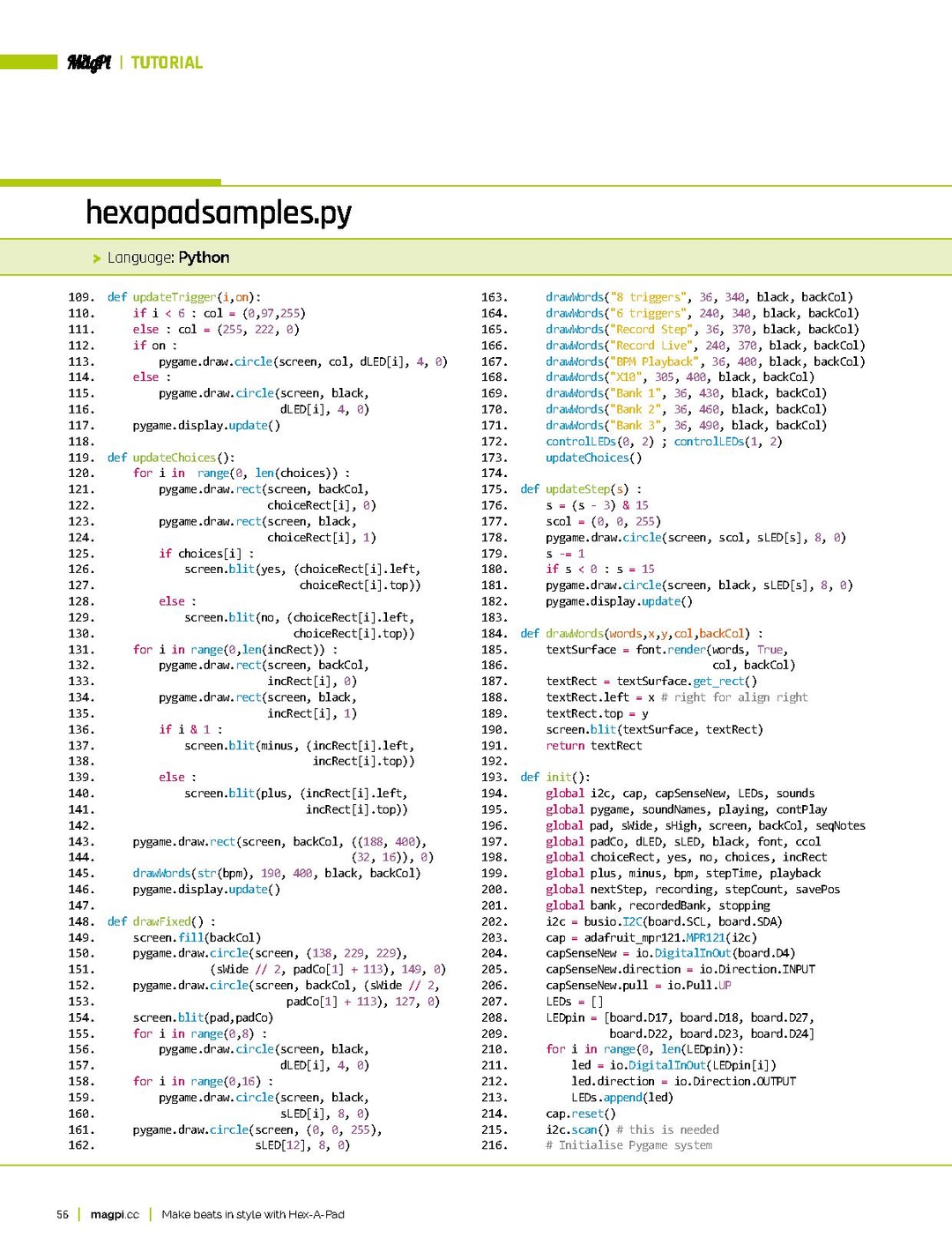The width and height of the screenshot is (952, 1252).
Task: Click the init function definition on line 193
Action: click(555, 777)
